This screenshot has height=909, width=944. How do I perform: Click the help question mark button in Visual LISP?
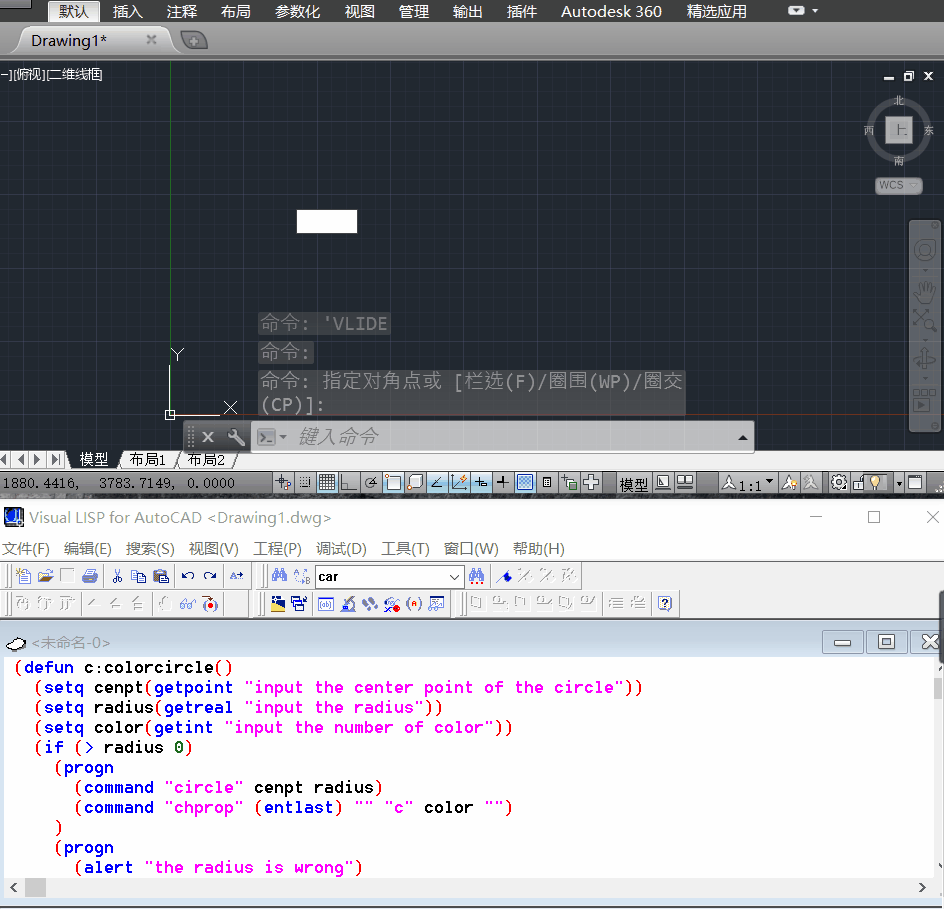(664, 603)
